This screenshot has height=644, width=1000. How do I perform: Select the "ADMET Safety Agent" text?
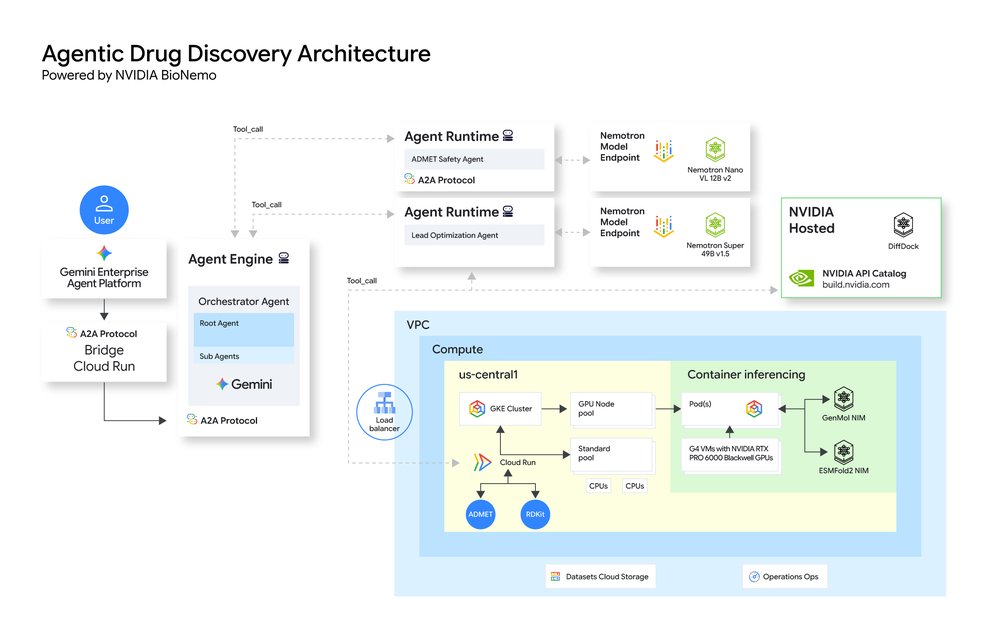(447, 159)
